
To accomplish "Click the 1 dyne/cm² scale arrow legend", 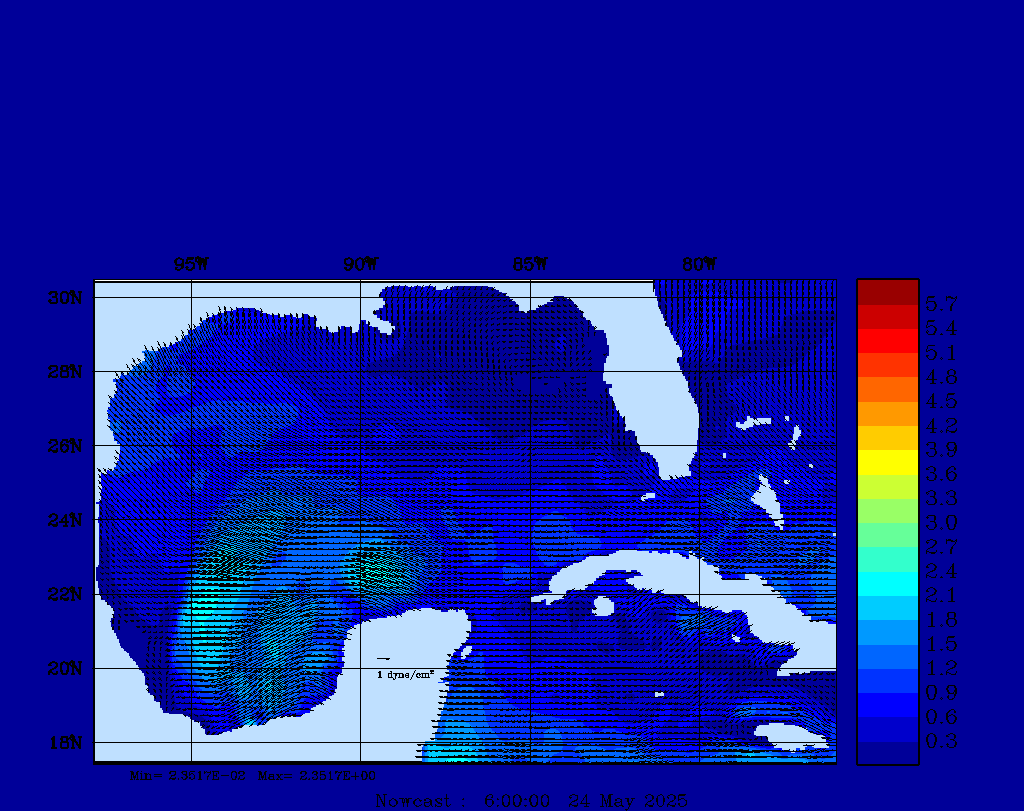I will click(402, 667).
